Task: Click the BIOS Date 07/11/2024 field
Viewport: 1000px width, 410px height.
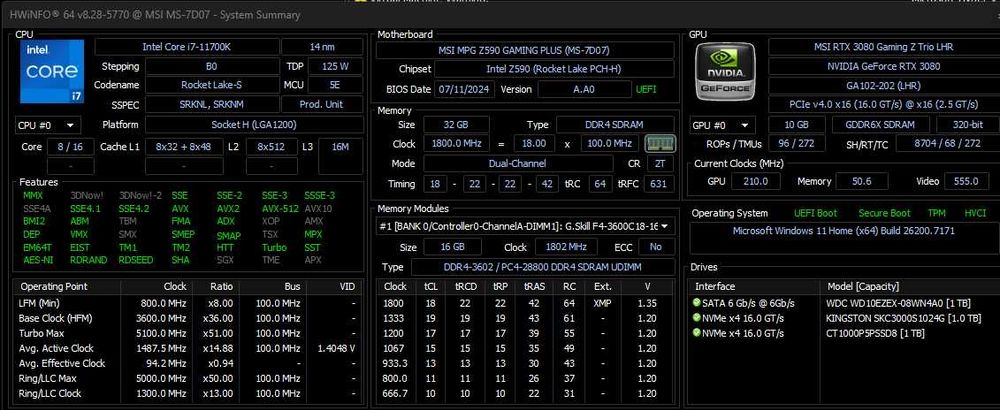Action: click(x=465, y=89)
